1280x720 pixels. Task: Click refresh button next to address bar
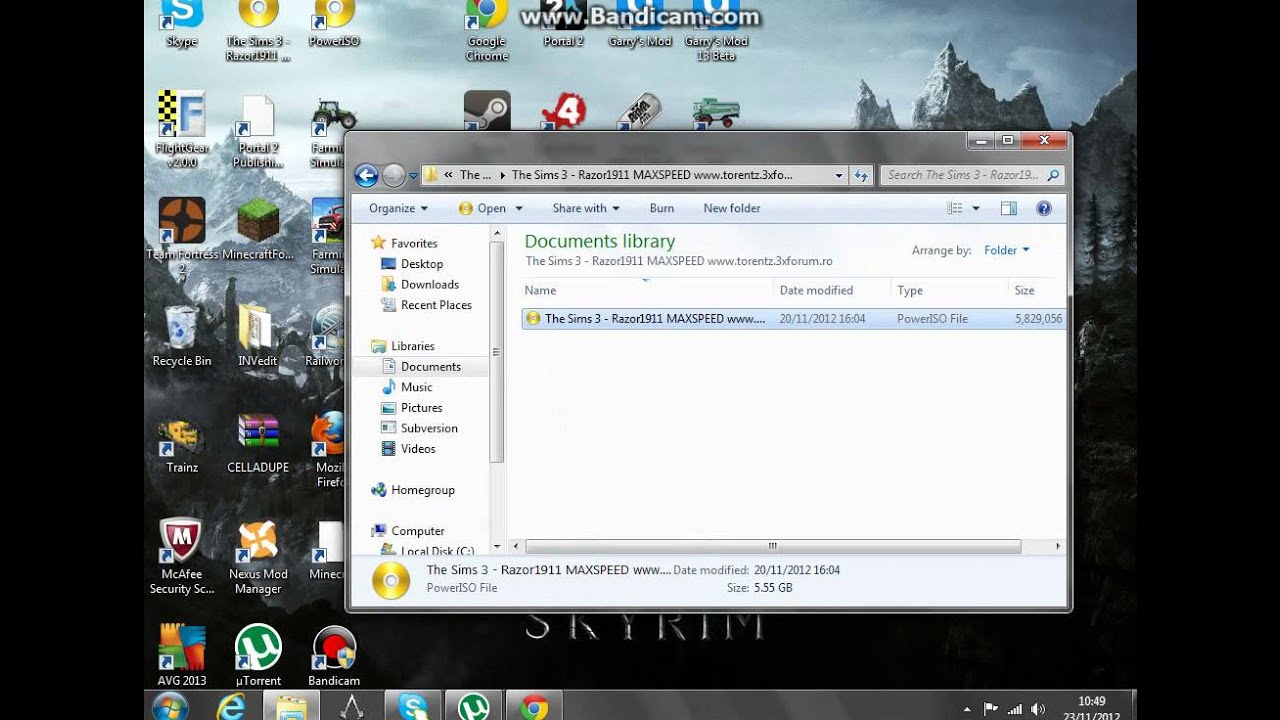(861, 175)
